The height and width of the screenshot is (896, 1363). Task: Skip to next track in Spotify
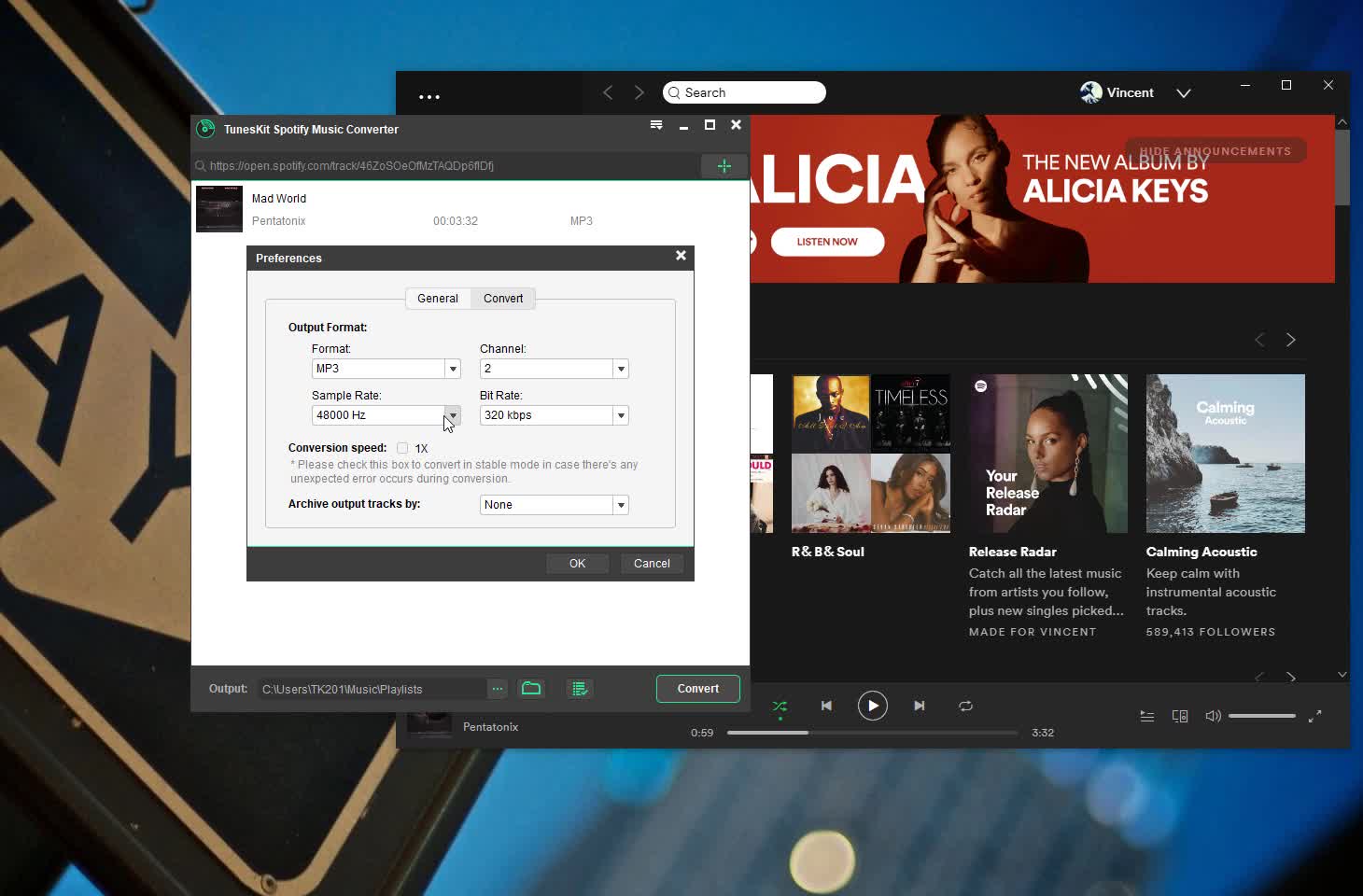tap(920, 706)
